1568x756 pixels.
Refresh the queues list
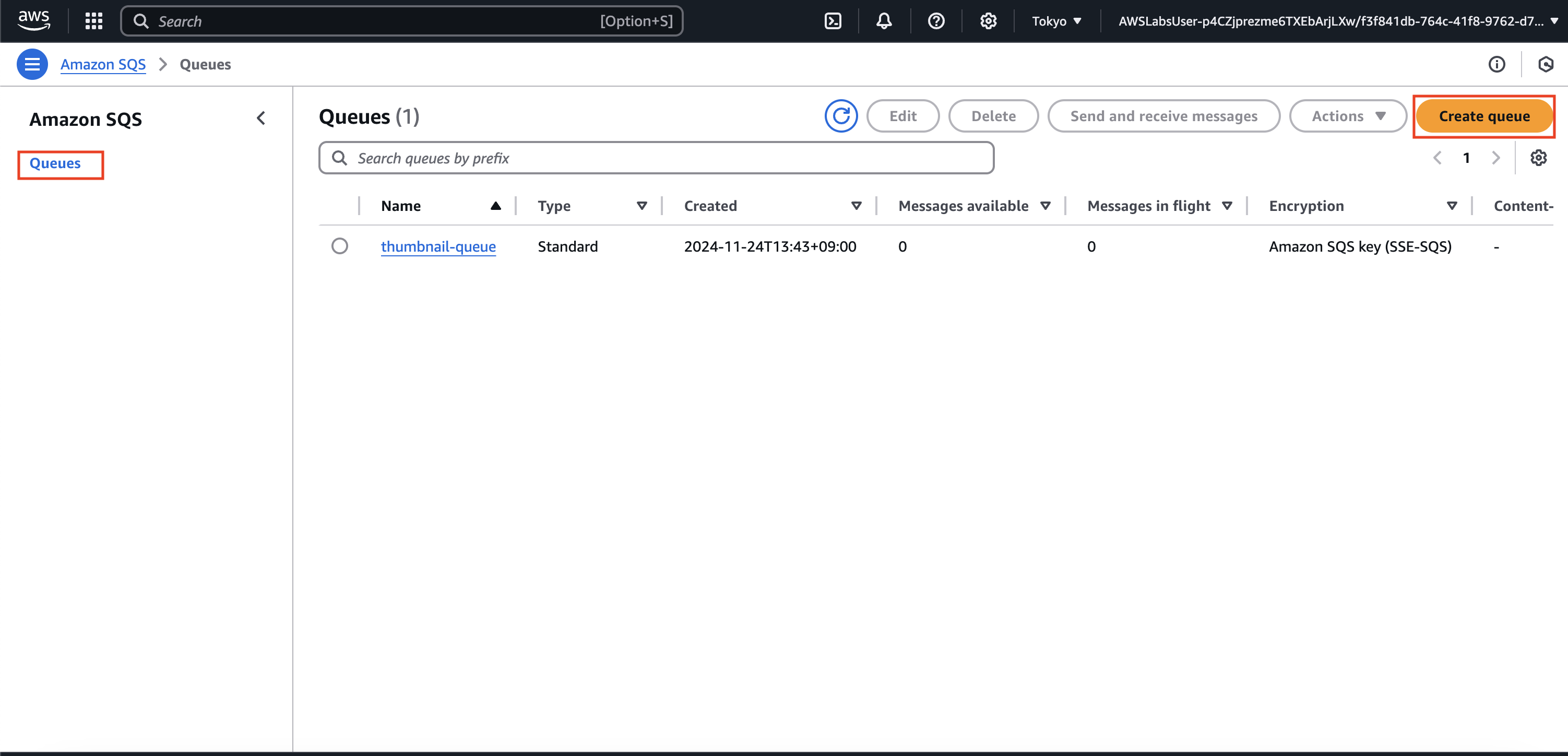[x=841, y=116]
